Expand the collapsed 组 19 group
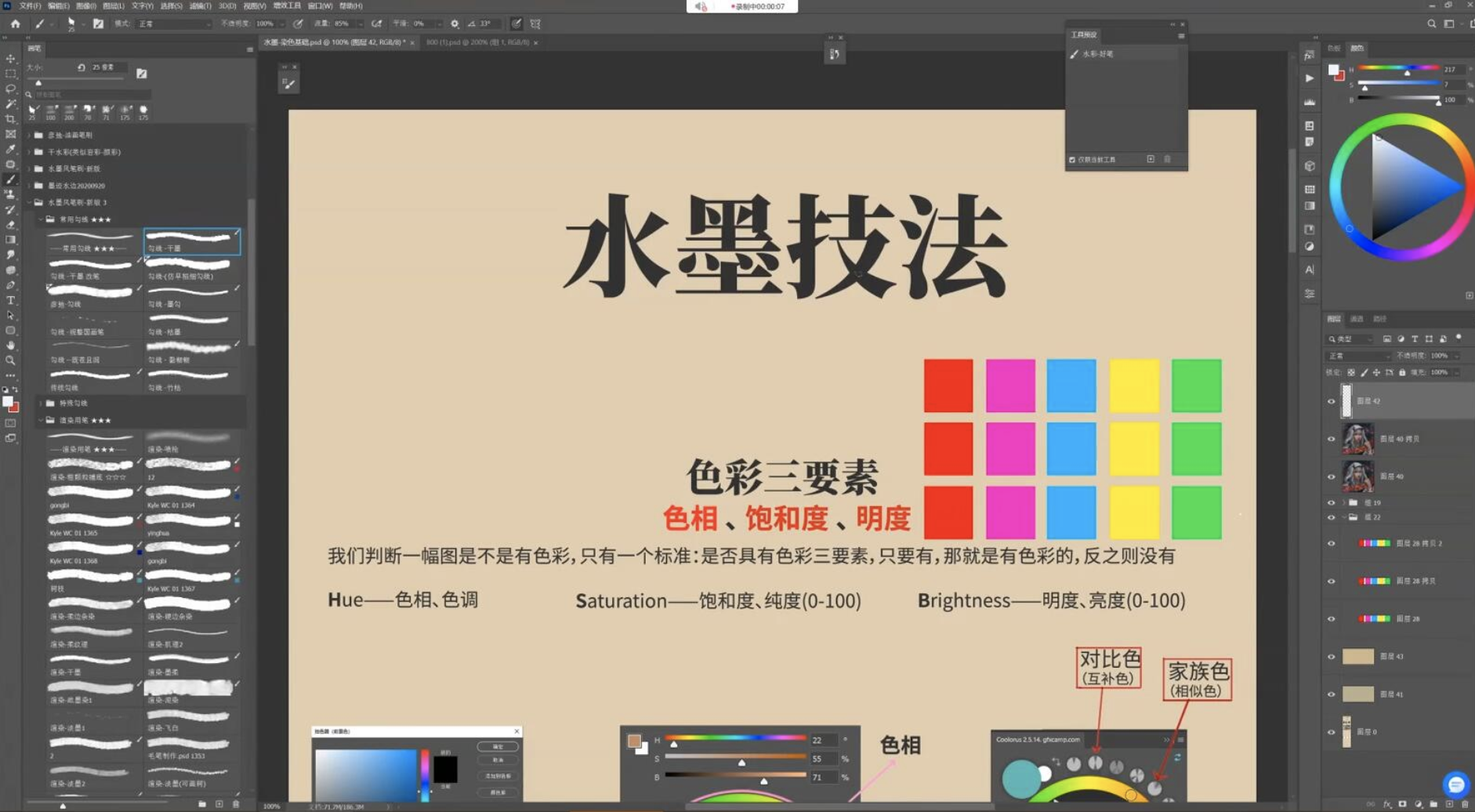This screenshot has height=812, width=1475. [1343, 502]
